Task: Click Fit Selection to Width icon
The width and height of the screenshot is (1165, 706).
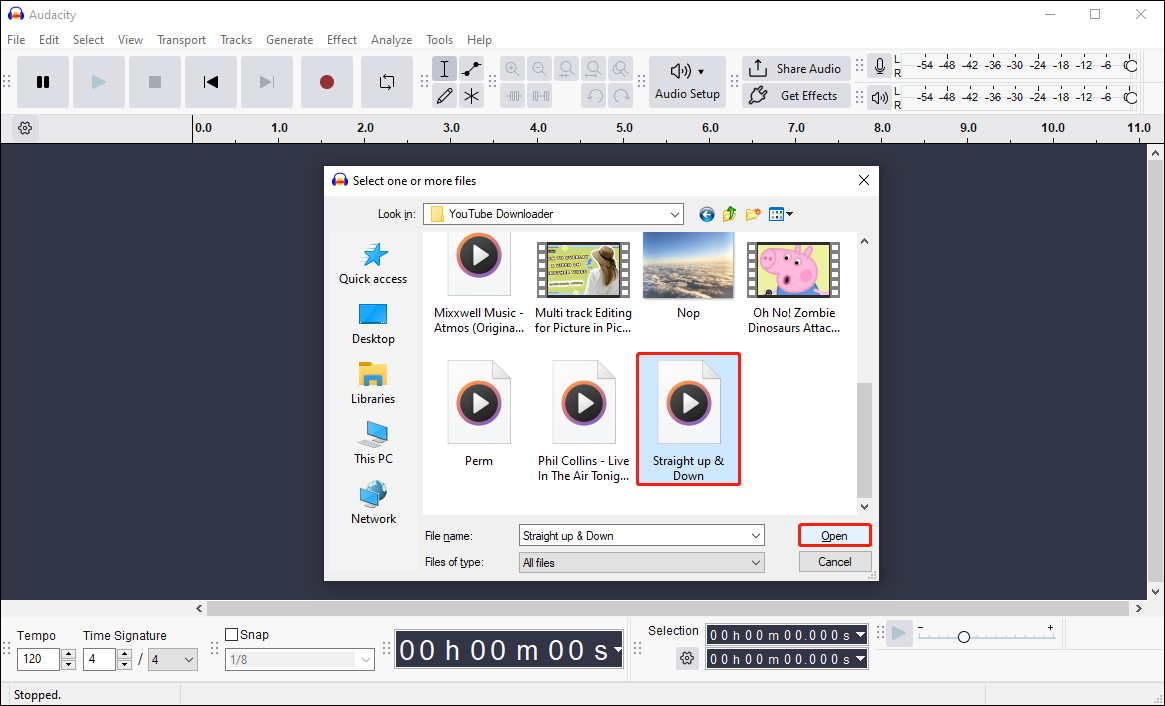Action: 566,69
